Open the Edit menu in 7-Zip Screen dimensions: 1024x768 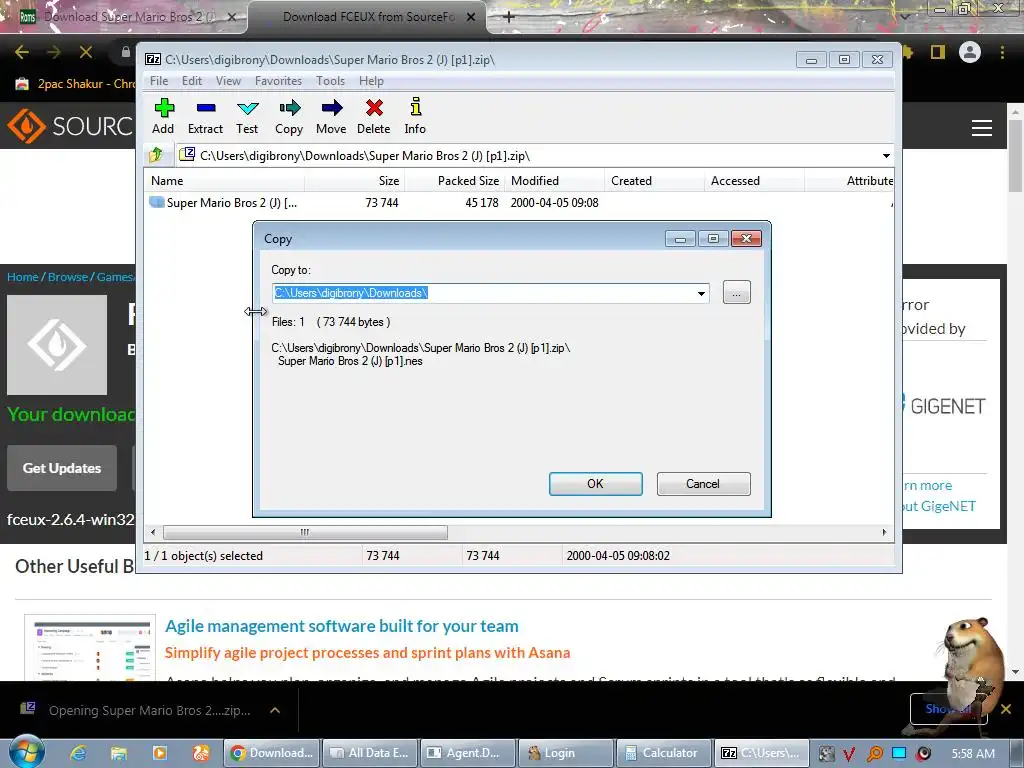click(x=191, y=81)
